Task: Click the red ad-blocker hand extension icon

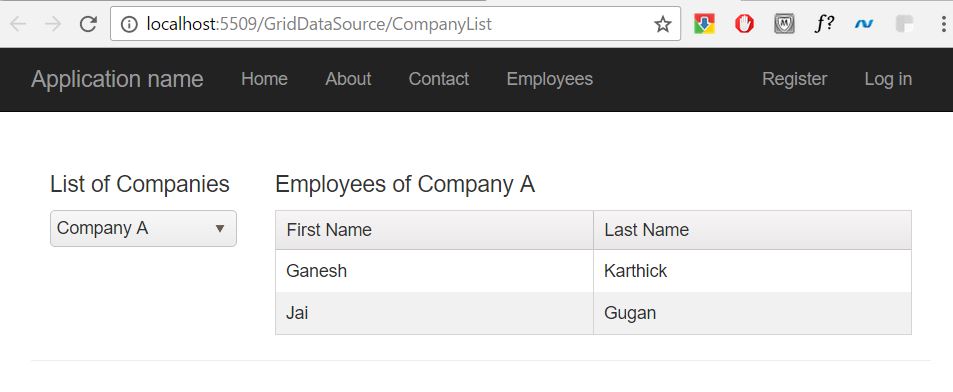Action: [x=744, y=24]
